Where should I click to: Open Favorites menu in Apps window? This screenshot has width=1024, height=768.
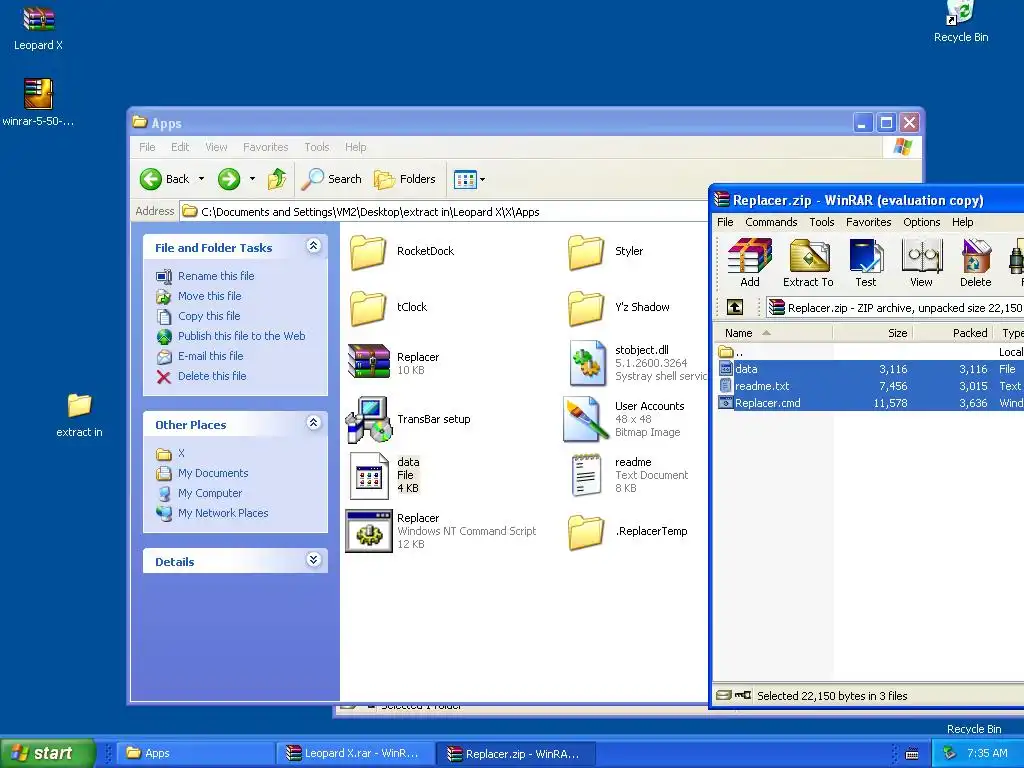(265, 147)
